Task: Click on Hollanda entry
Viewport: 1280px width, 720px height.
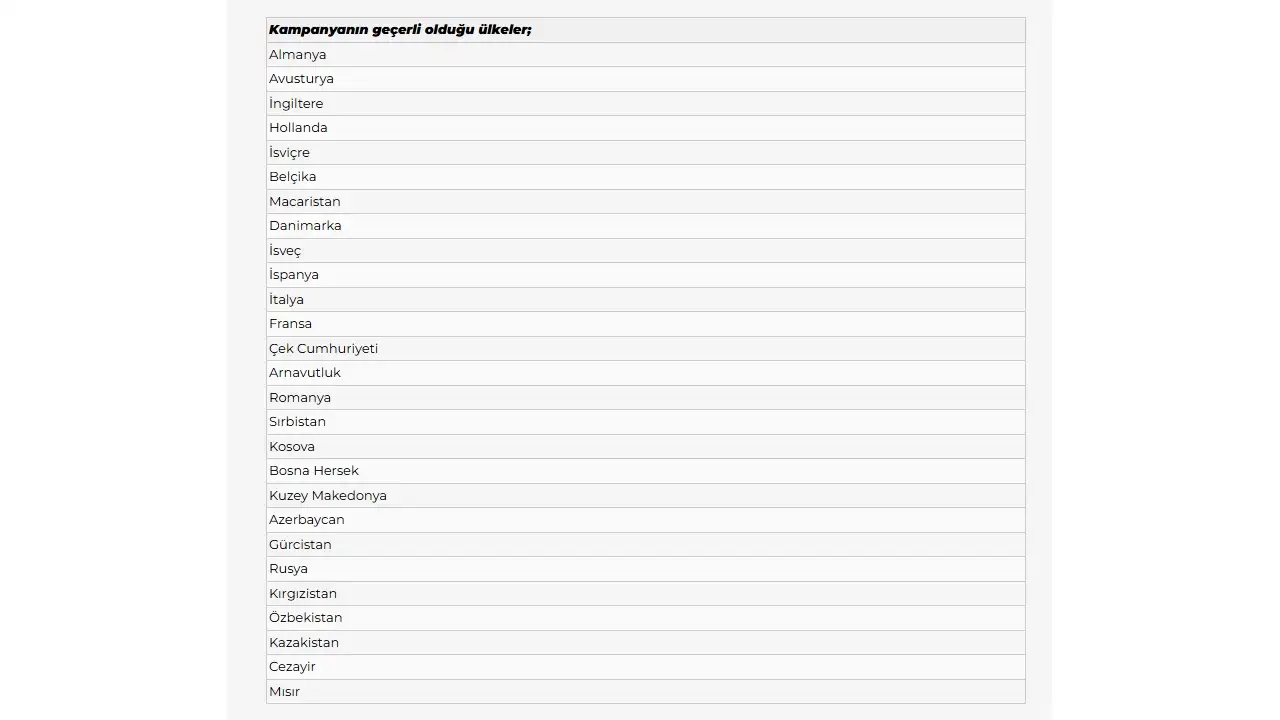Action: pos(298,128)
